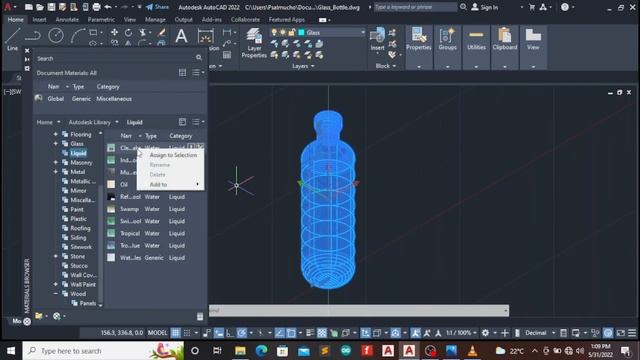
Task: Open the Add to submenu
Action: tap(171, 184)
